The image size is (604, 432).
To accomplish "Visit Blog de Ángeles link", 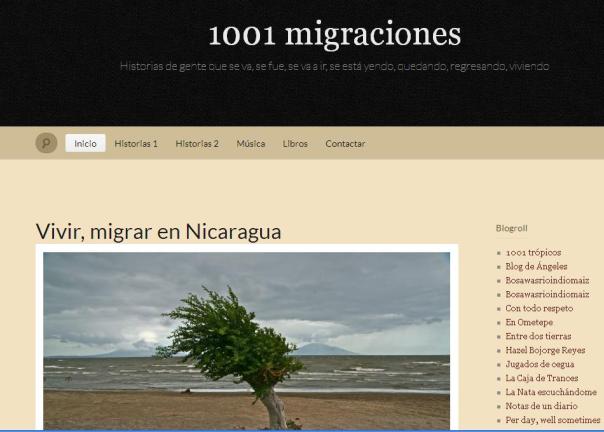I will click(x=536, y=266).
